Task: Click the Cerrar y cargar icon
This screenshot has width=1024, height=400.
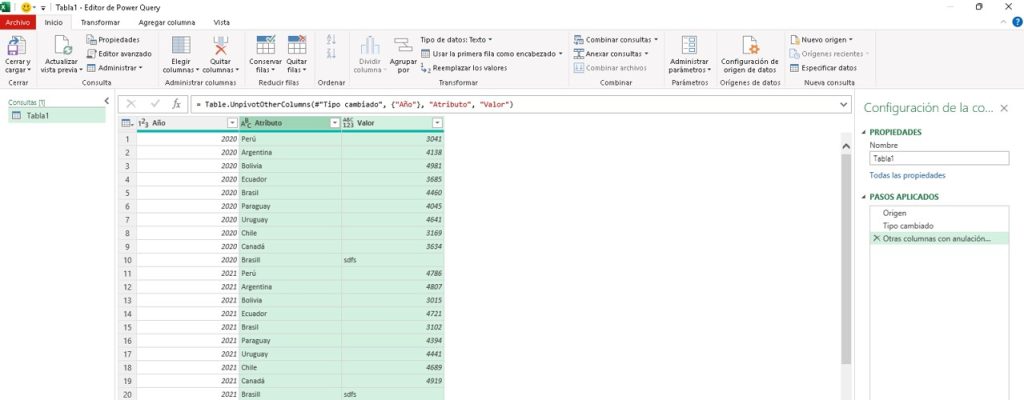Action: pos(17,45)
